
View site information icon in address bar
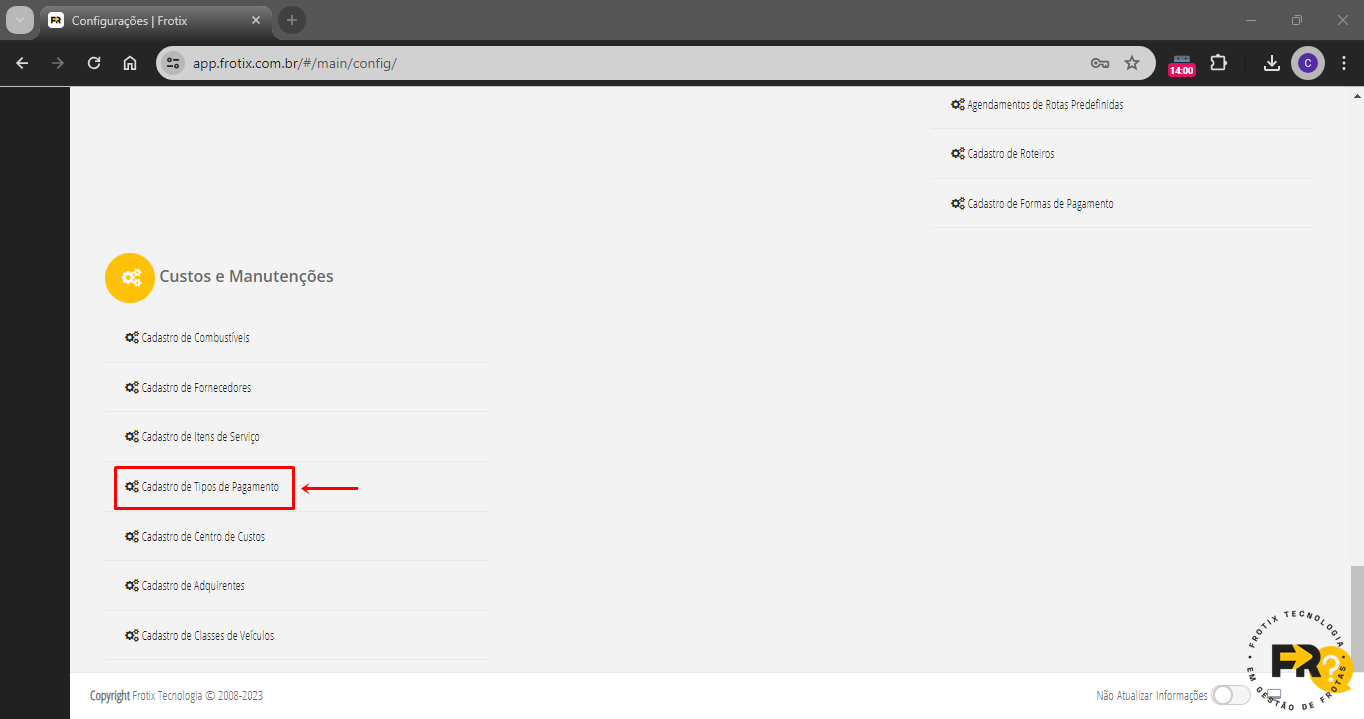pyautogui.click(x=174, y=63)
